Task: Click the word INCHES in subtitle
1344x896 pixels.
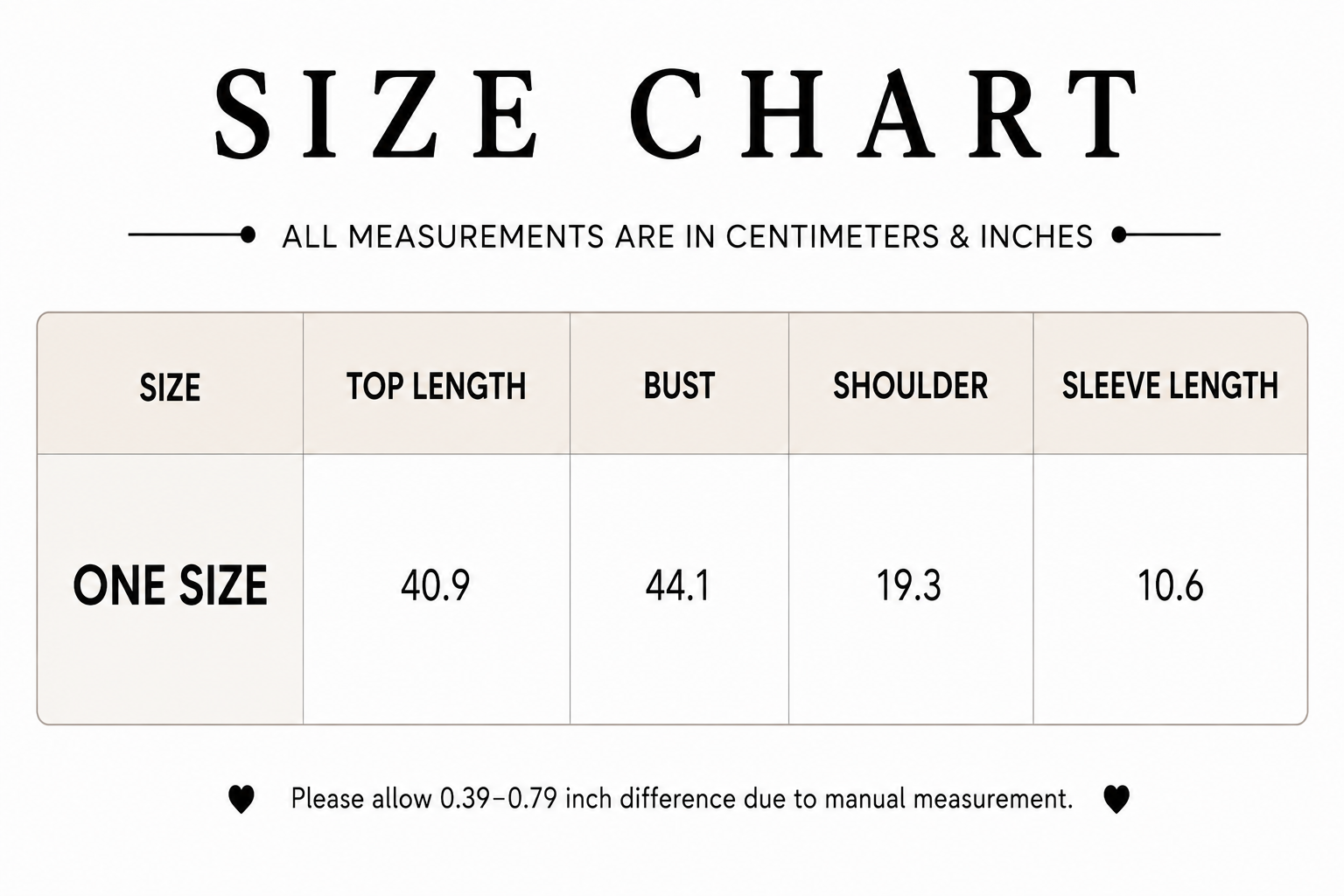Action: pos(1036,236)
